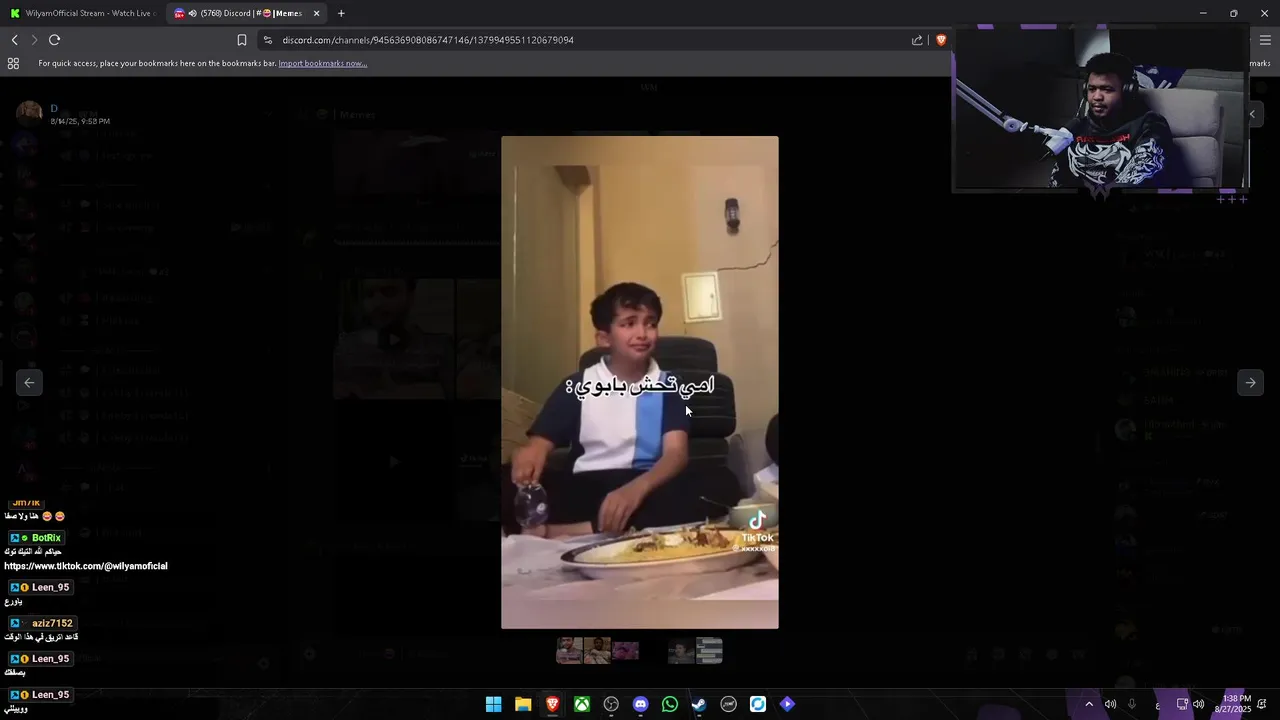Viewport: 1280px width, 720px height.
Task: Click the browser back arrow
Action: 14,40
